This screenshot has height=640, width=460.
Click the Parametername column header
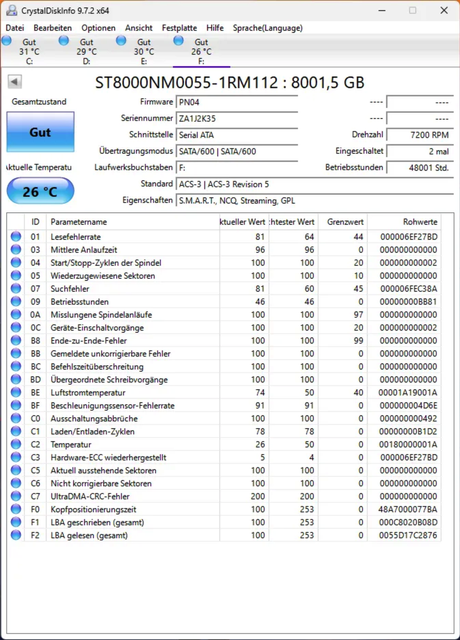click(x=133, y=222)
